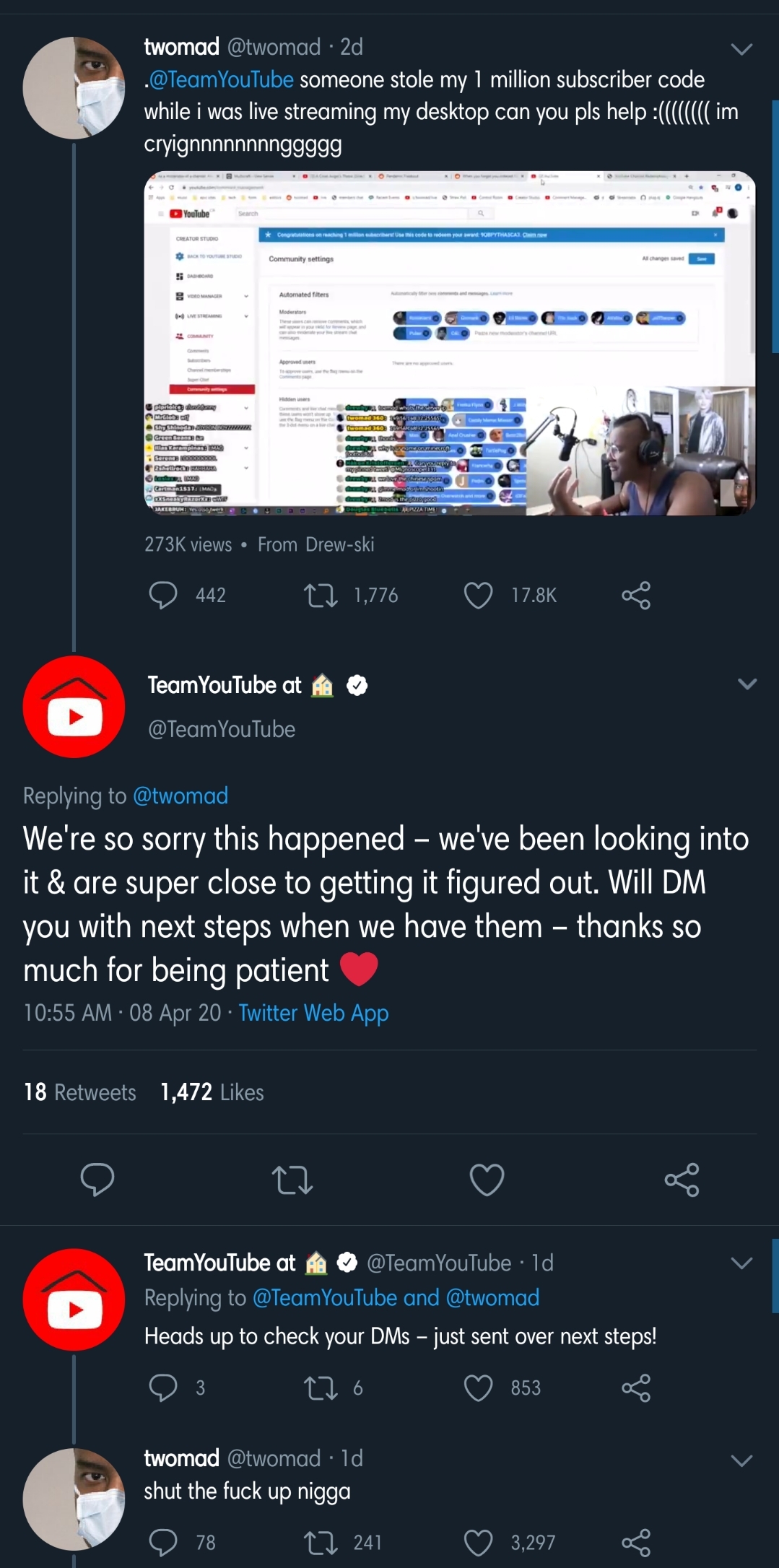The height and width of the screenshot is (1568, 779).
Task: Retweet twomad's last reply with 241 retweets
Action: pos(321,1543)
